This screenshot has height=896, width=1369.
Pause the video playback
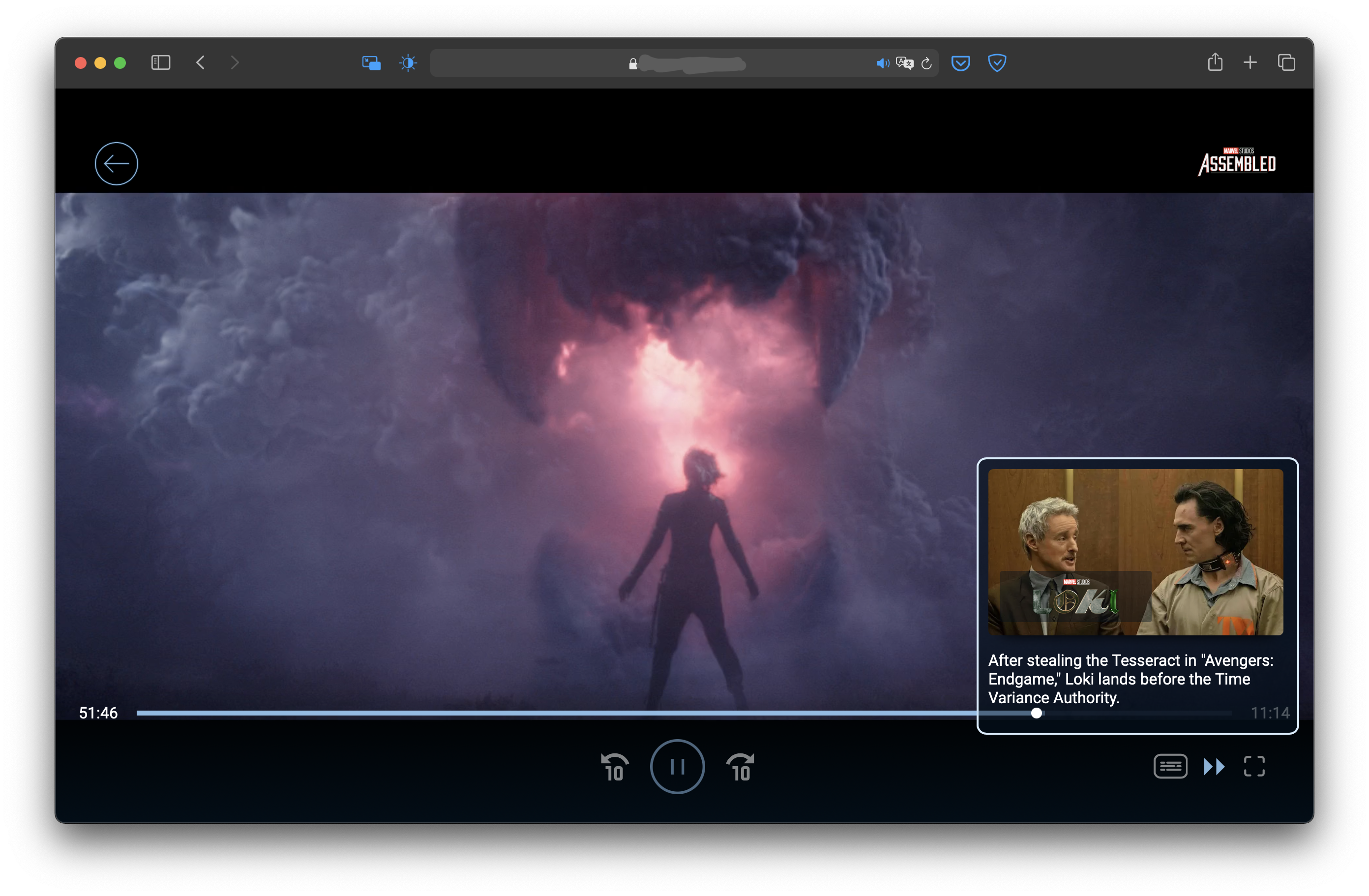tap(677, 767)
